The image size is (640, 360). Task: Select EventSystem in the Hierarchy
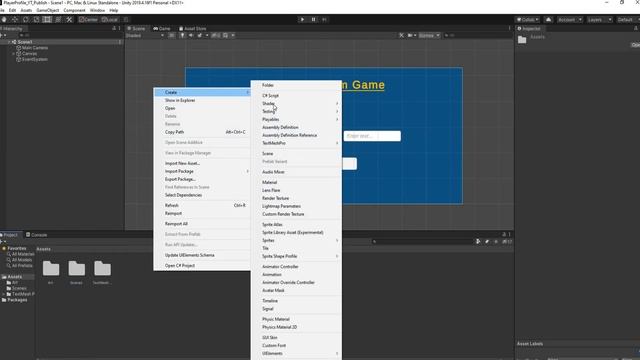tap(34, 59)
